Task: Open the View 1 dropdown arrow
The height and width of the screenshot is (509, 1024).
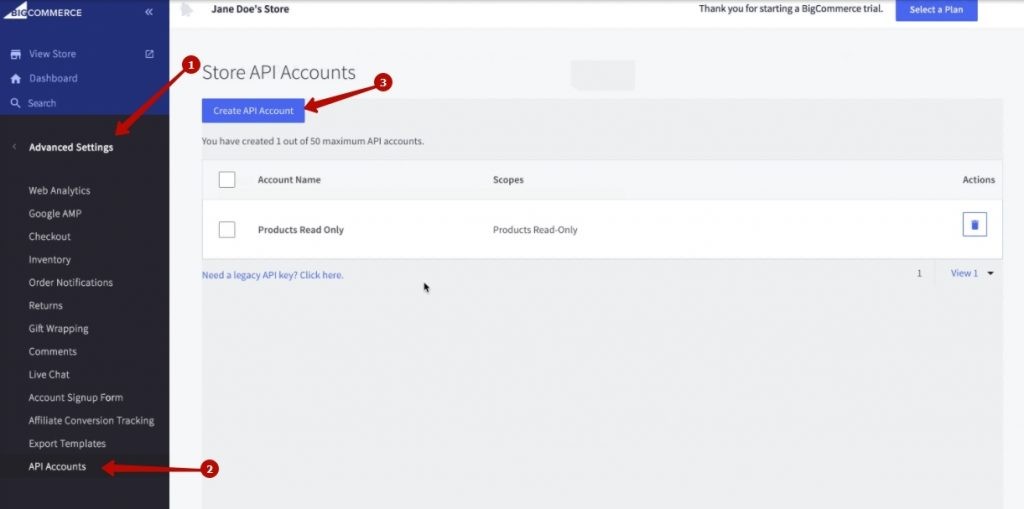Action: point(990,274)
